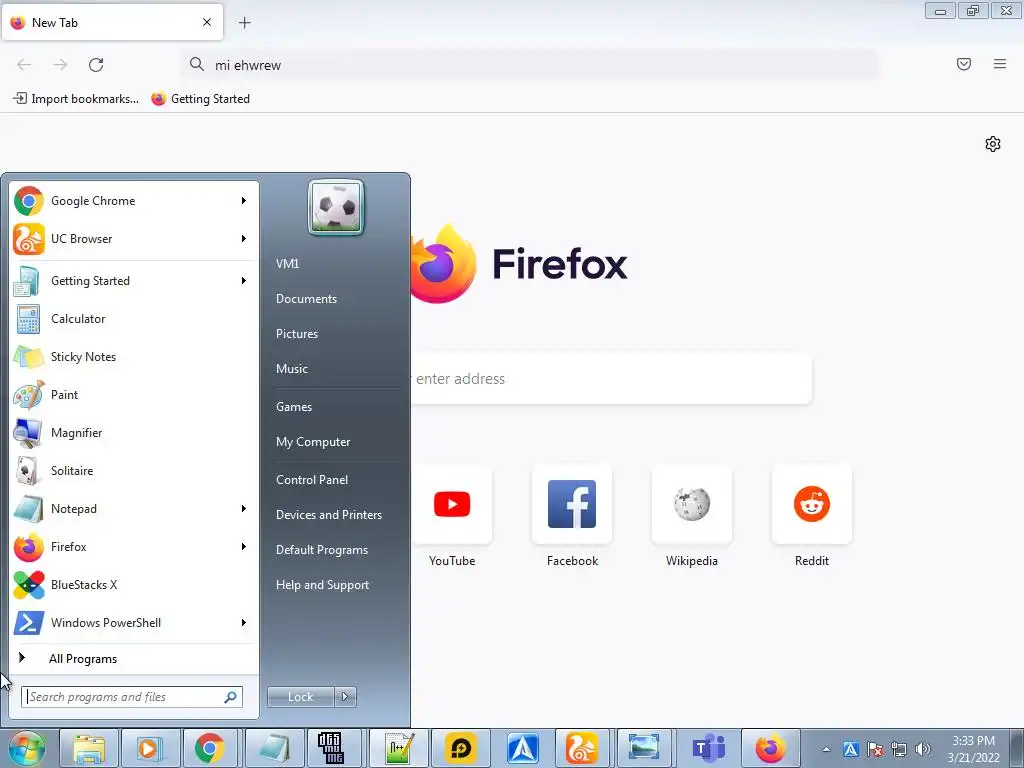Viewport: 1024px width, 768px height.
Task: Click the volume speaker tray icon
Action: tap(923, 749)
